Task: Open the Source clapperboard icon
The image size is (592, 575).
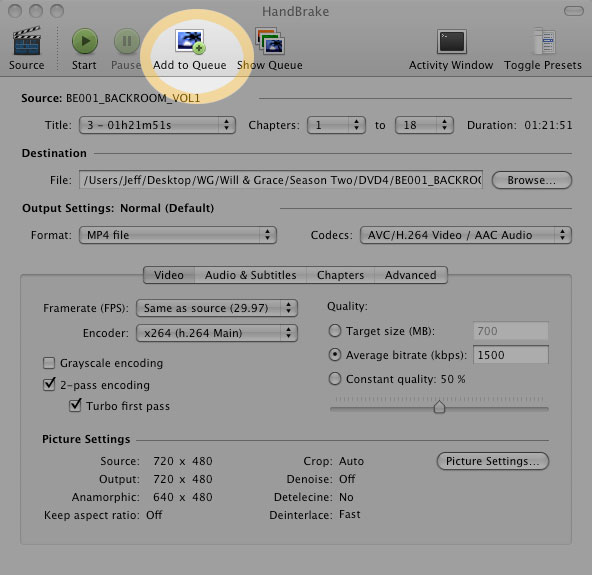Action: tap(26, 41)
